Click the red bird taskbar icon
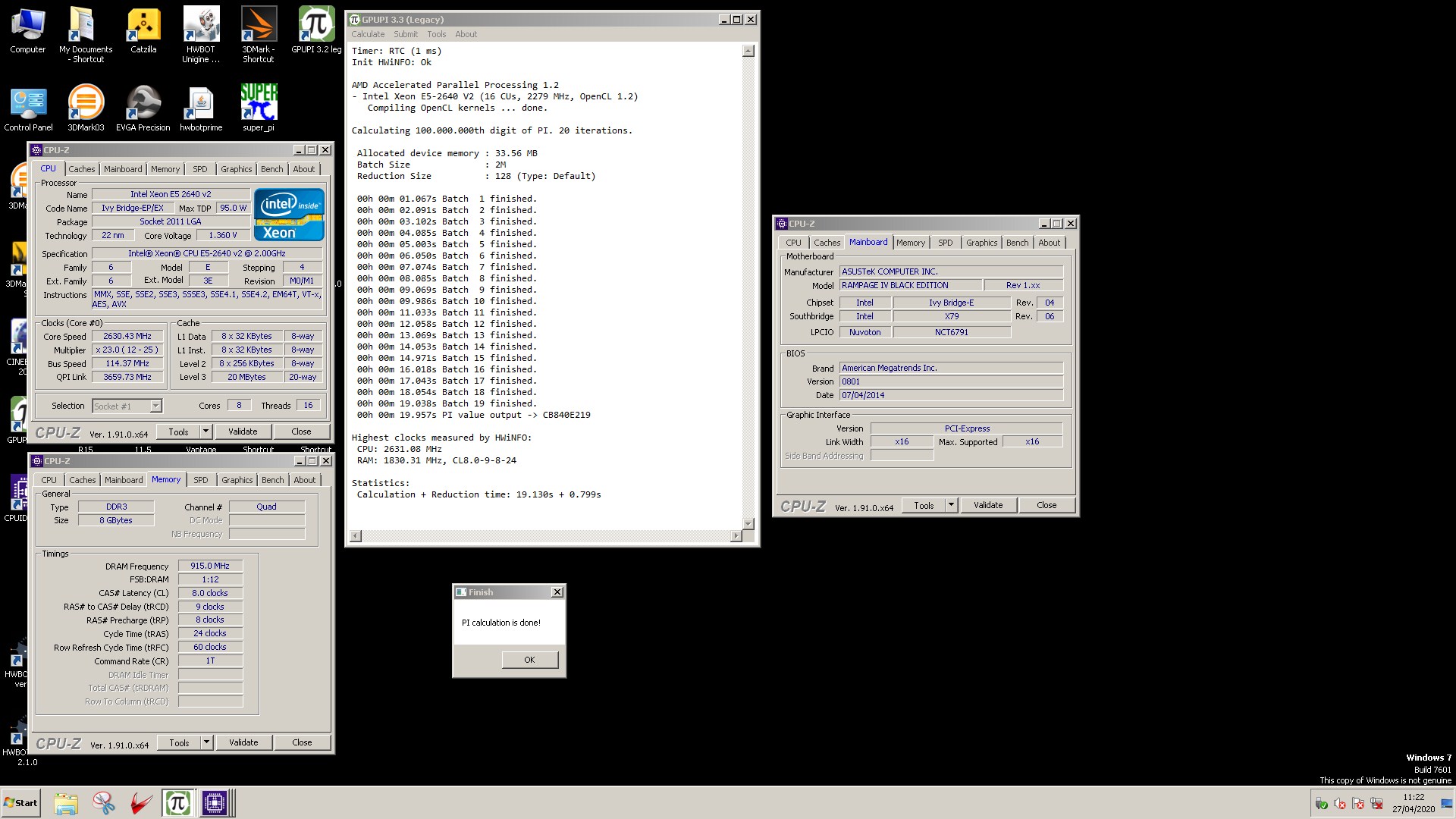Image resolution: width=1456 pixels, height=819 pixels. [x=140, y=803]
